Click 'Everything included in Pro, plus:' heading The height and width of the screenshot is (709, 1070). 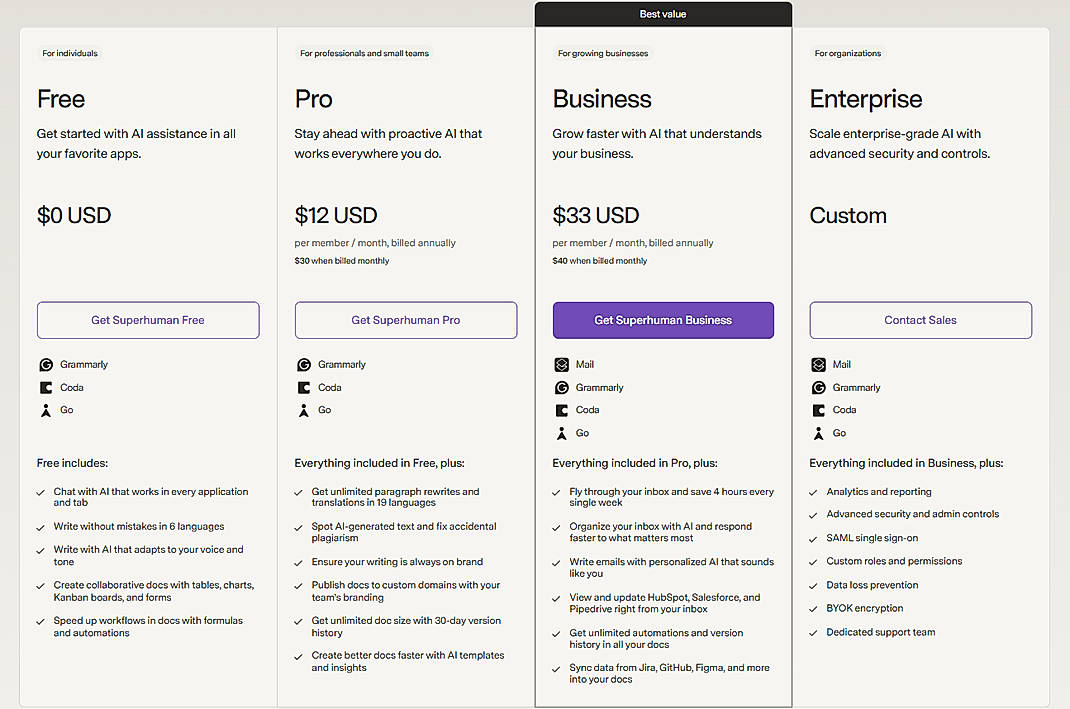[635, 463]
